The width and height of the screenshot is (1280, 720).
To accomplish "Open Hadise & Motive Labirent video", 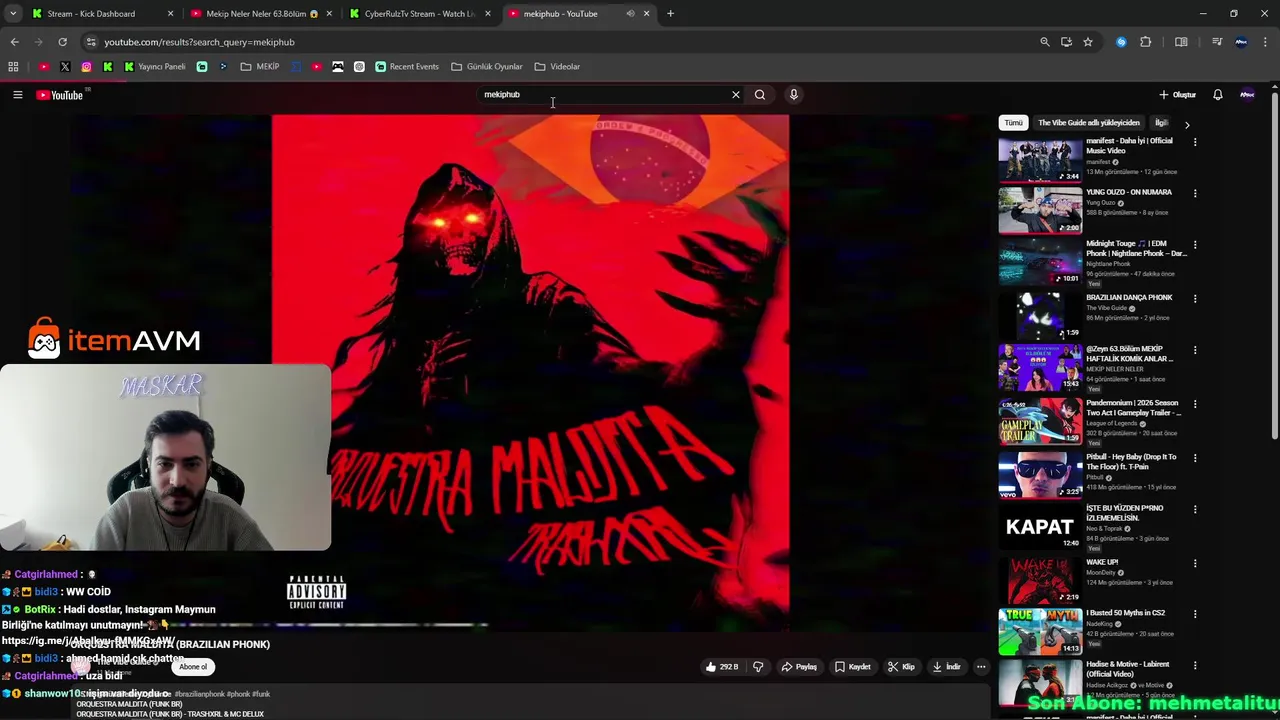I will pos(1128,669).
